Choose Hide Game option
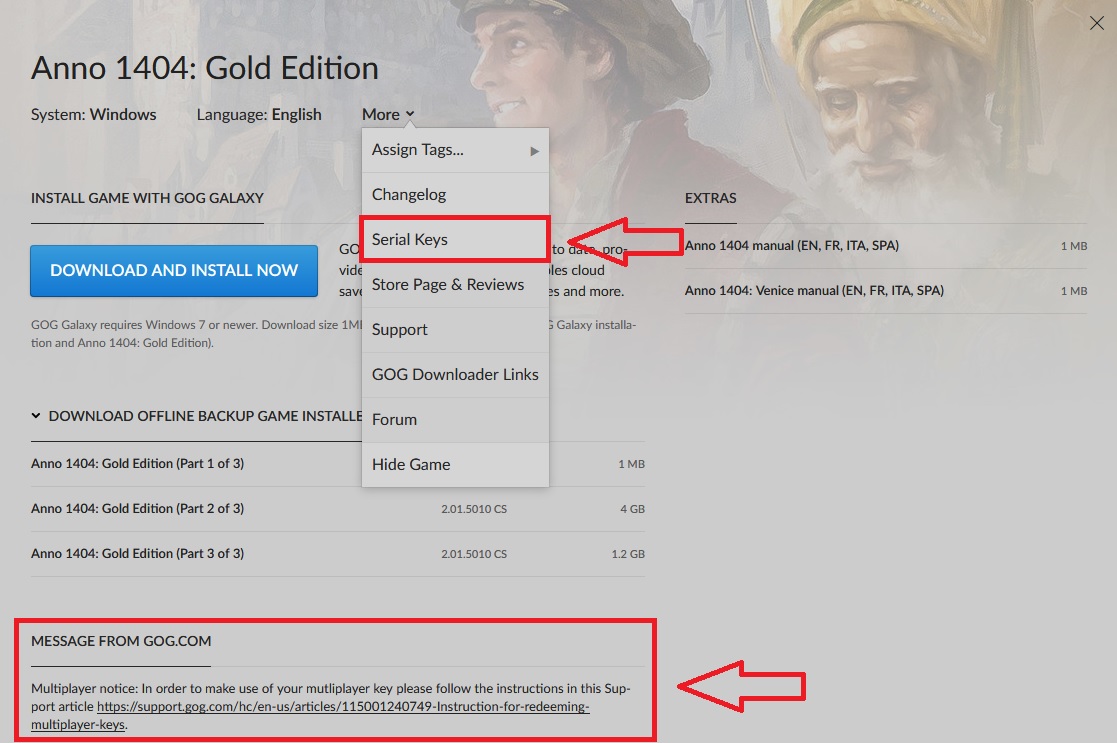The image size is (1117, 743). click(455, 464)
